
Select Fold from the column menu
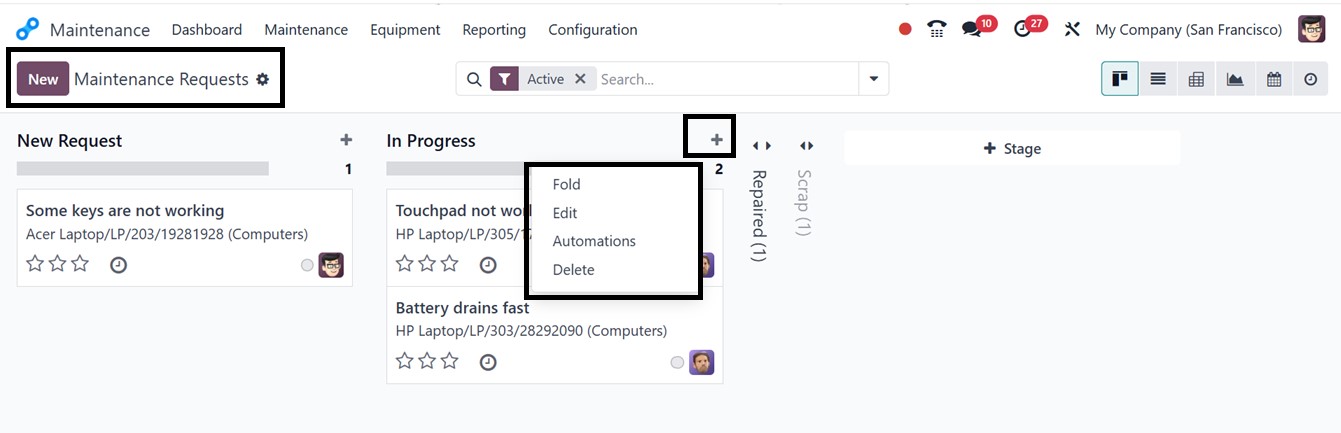click(566, 184)
